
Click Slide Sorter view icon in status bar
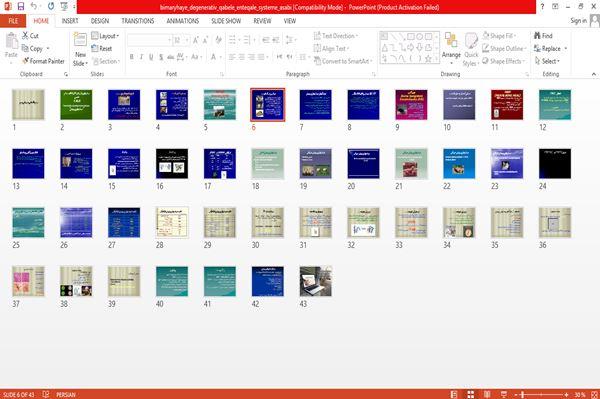[x=471, y=394]
